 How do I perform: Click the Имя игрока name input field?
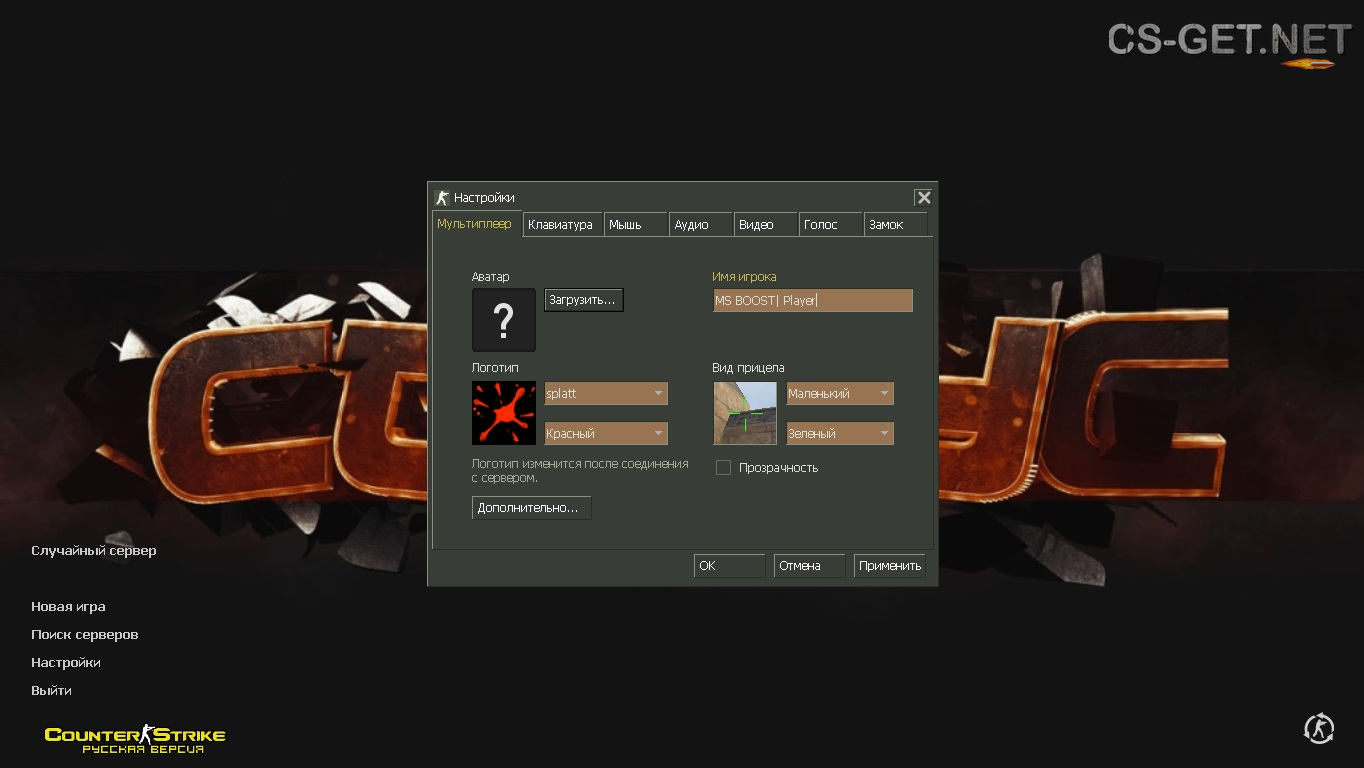tap(813, 300)
